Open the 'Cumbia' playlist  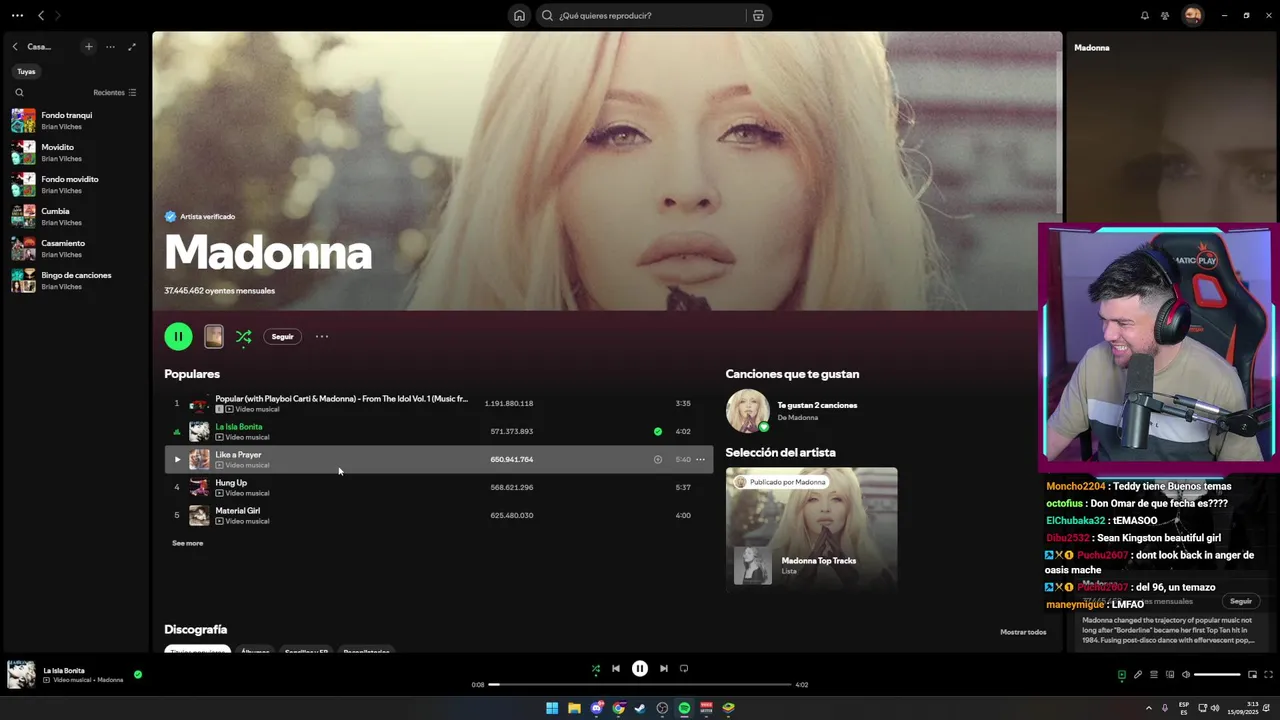click(75, 216)
